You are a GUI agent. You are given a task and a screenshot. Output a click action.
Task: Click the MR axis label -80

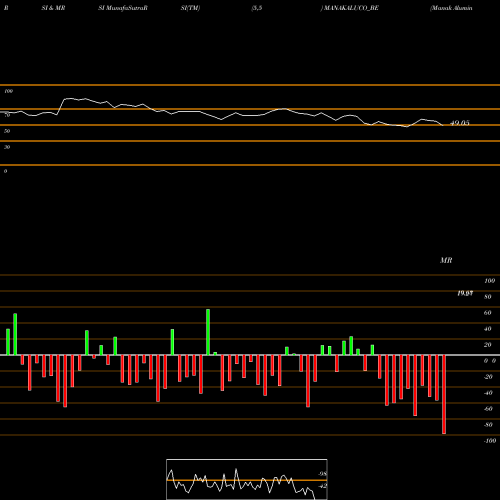pos(488,425)
